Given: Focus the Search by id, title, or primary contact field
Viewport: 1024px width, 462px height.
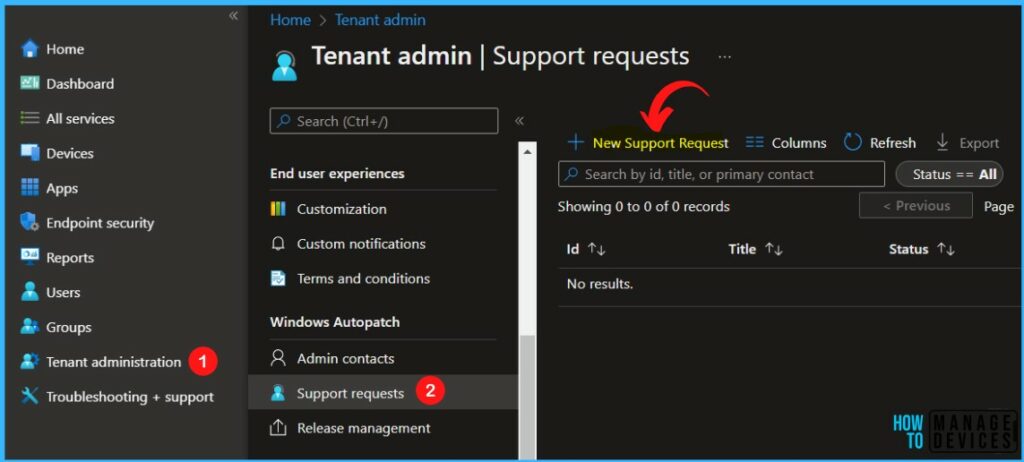Looking at the screenshot, I should pyautogui.click(x=721, y=174).
